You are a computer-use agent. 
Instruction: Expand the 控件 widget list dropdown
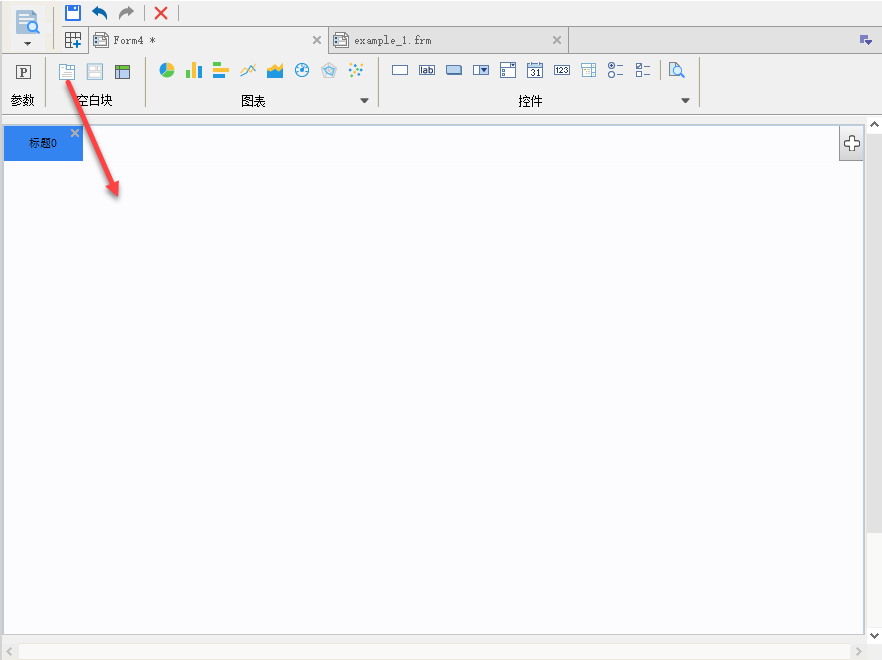[685, 101]
